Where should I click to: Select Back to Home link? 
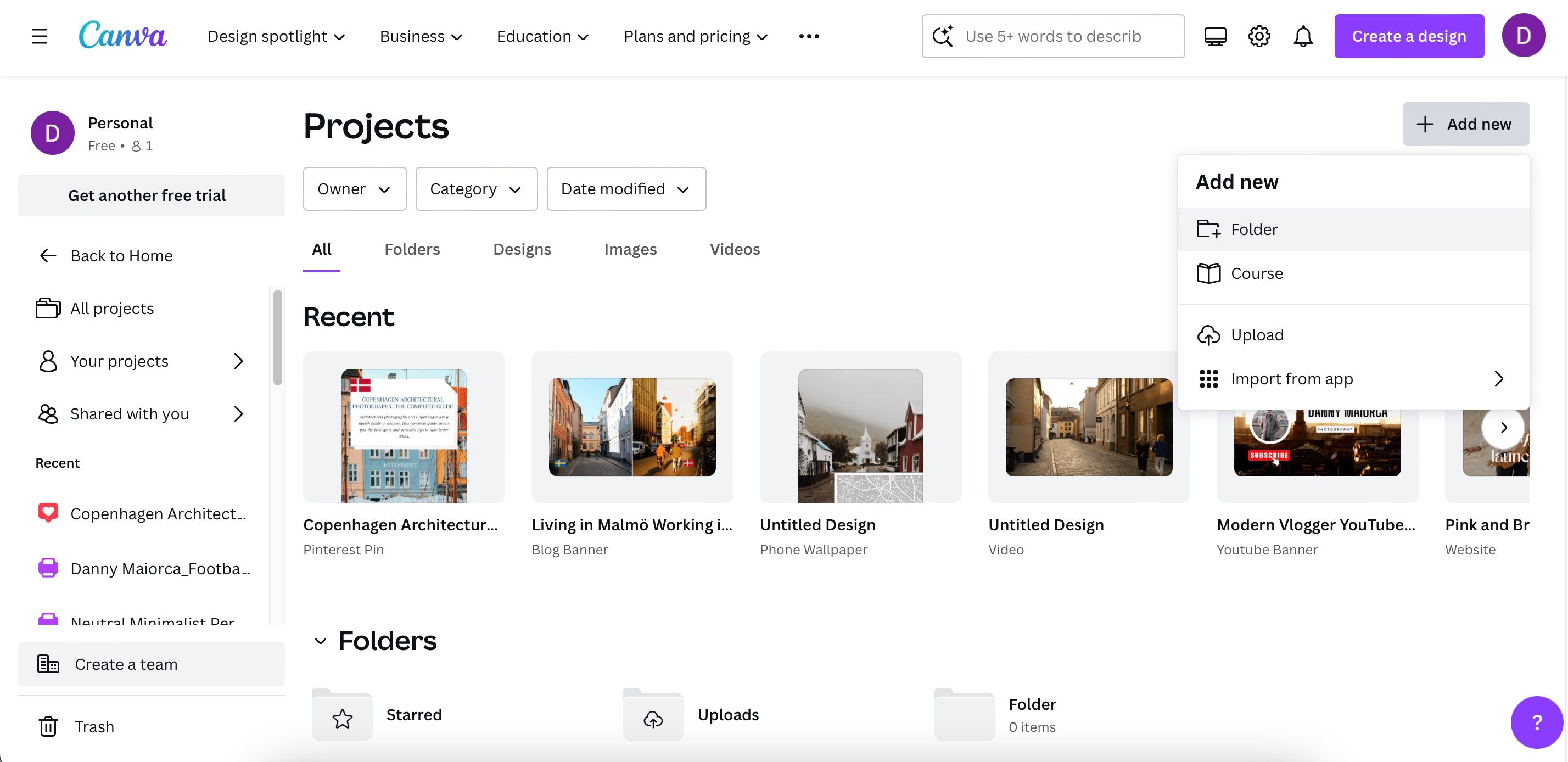point(122,256)
